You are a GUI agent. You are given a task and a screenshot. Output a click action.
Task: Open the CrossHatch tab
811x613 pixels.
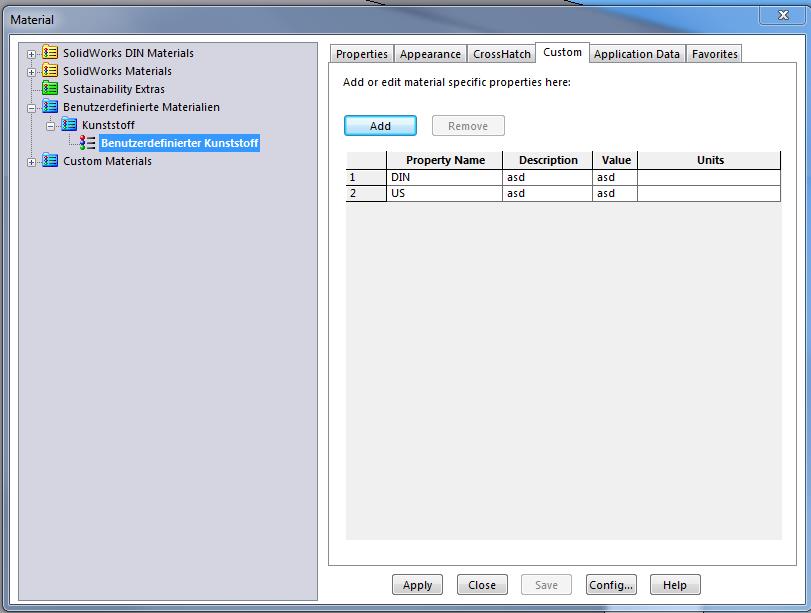click(502, 54)
